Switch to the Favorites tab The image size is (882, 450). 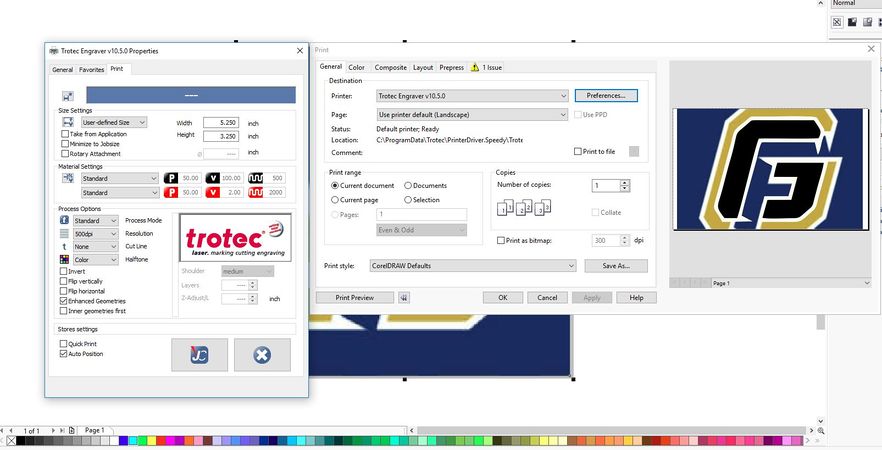(91, 70)
